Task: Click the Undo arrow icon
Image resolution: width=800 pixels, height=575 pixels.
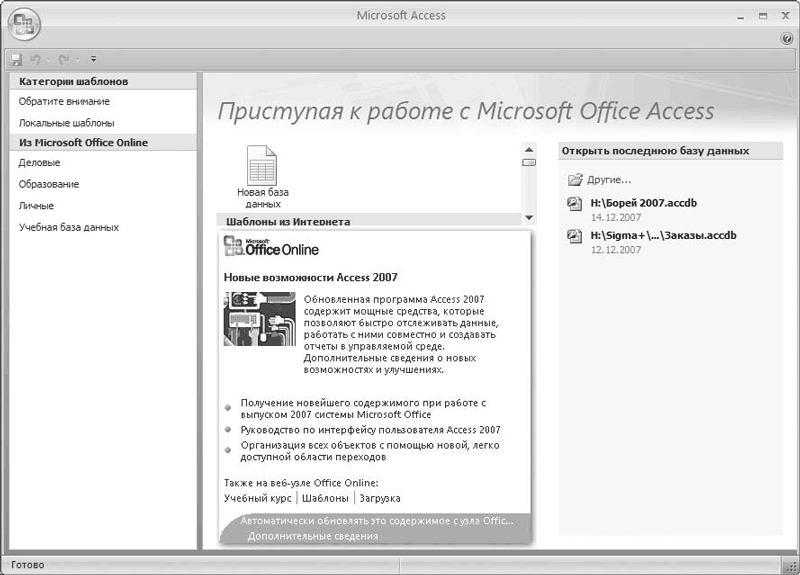Action: tap(36, 60)
